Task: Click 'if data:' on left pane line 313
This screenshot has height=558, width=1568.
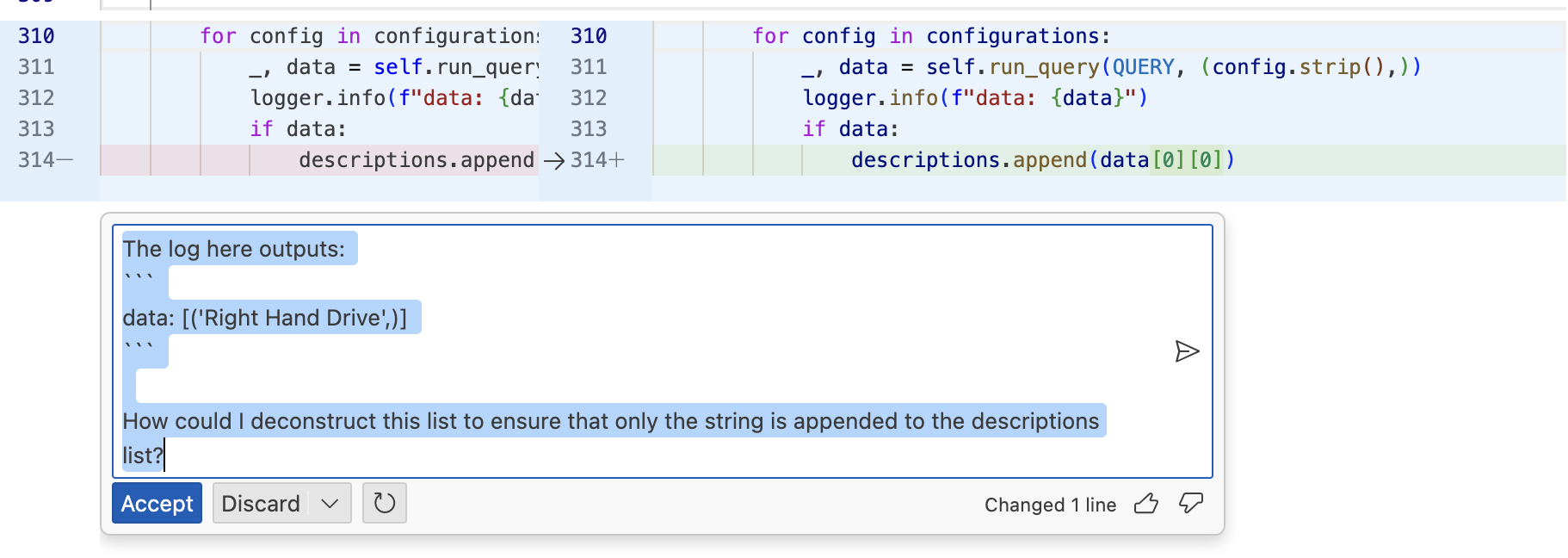Action: click(298, 129)
